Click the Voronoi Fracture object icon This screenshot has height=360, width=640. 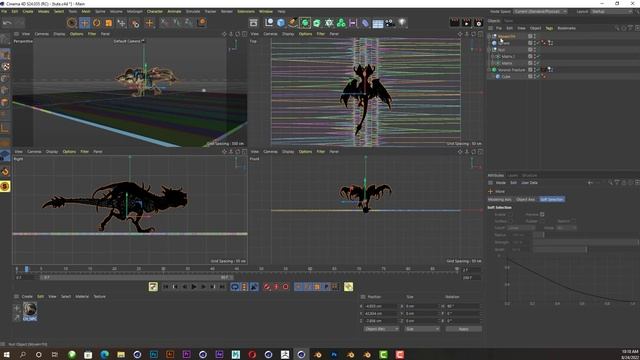(495, 70)
